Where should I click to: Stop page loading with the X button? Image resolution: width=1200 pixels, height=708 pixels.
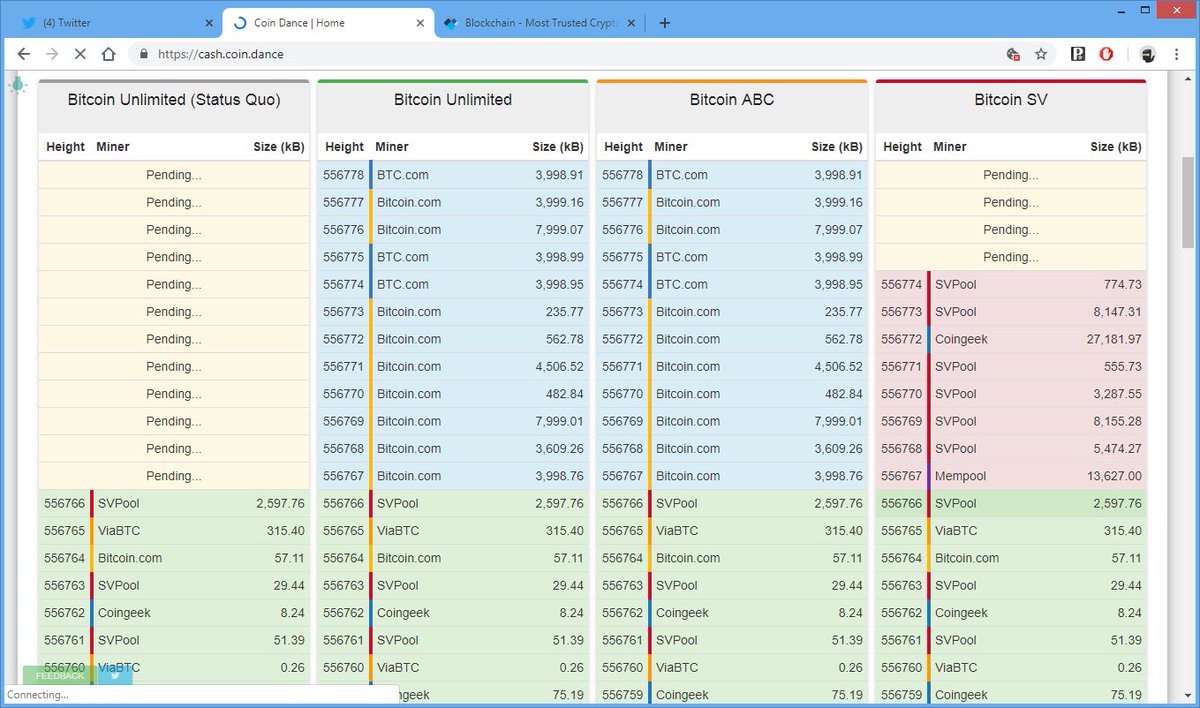pyautogui.click(x=80, y=55)
